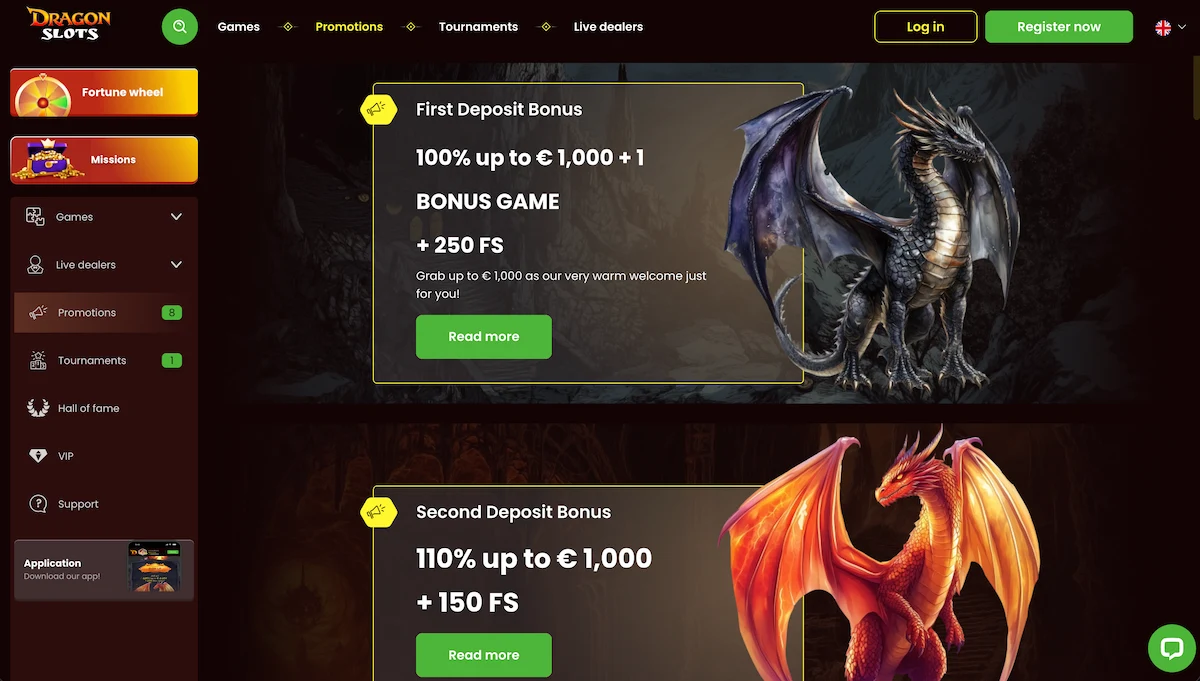The width and height of the screenshot is (1200, 681).
Task: Open the Fortune wheel banner
Action: [104, 92]
